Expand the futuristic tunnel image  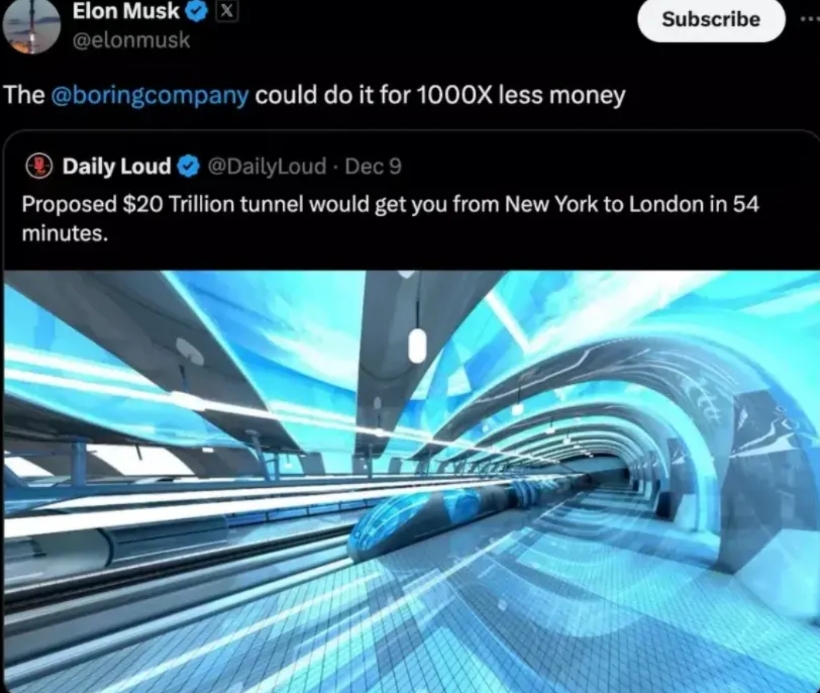pos(412,481)
